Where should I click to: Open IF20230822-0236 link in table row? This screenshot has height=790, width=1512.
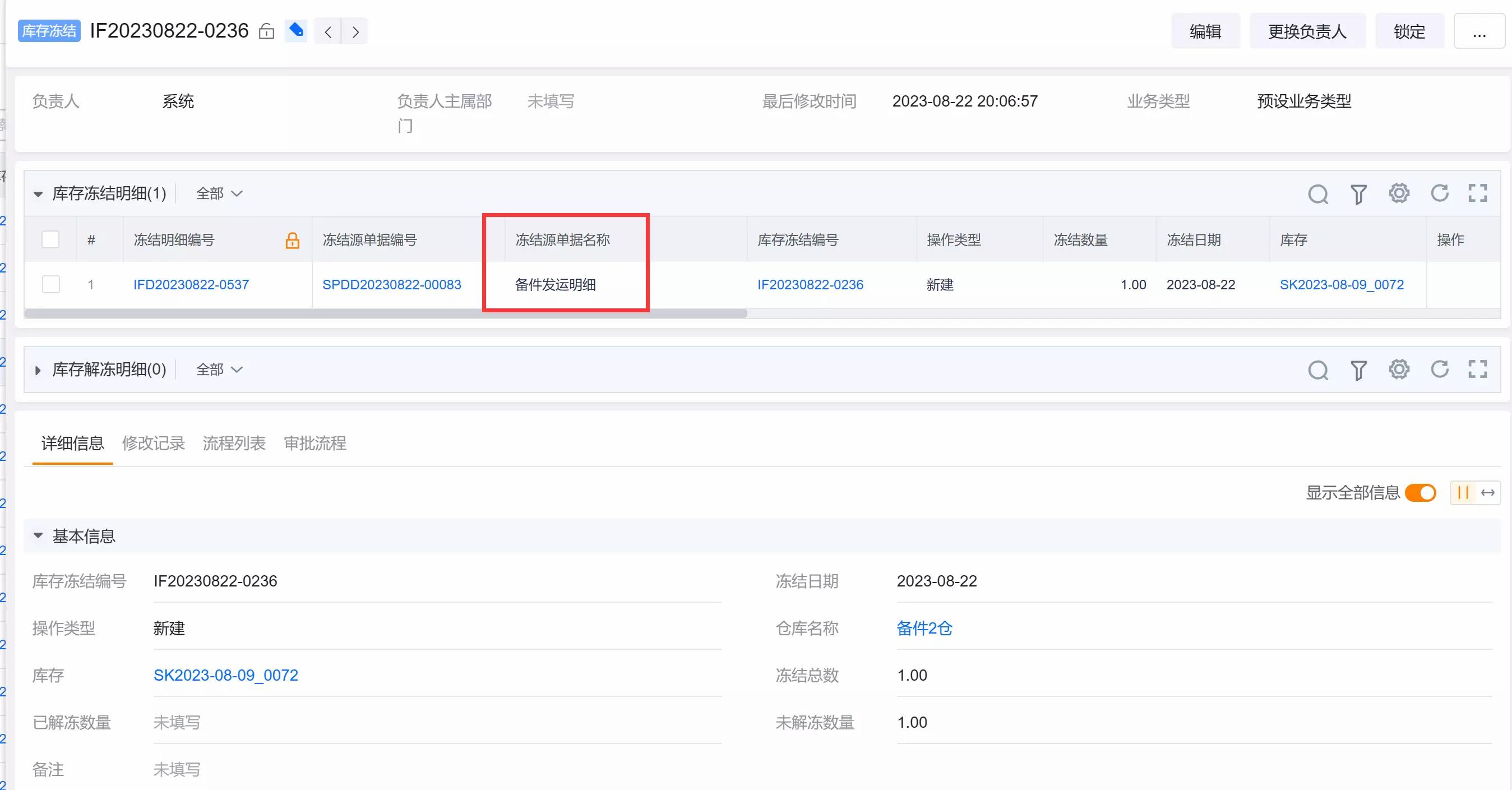(810, 285)
